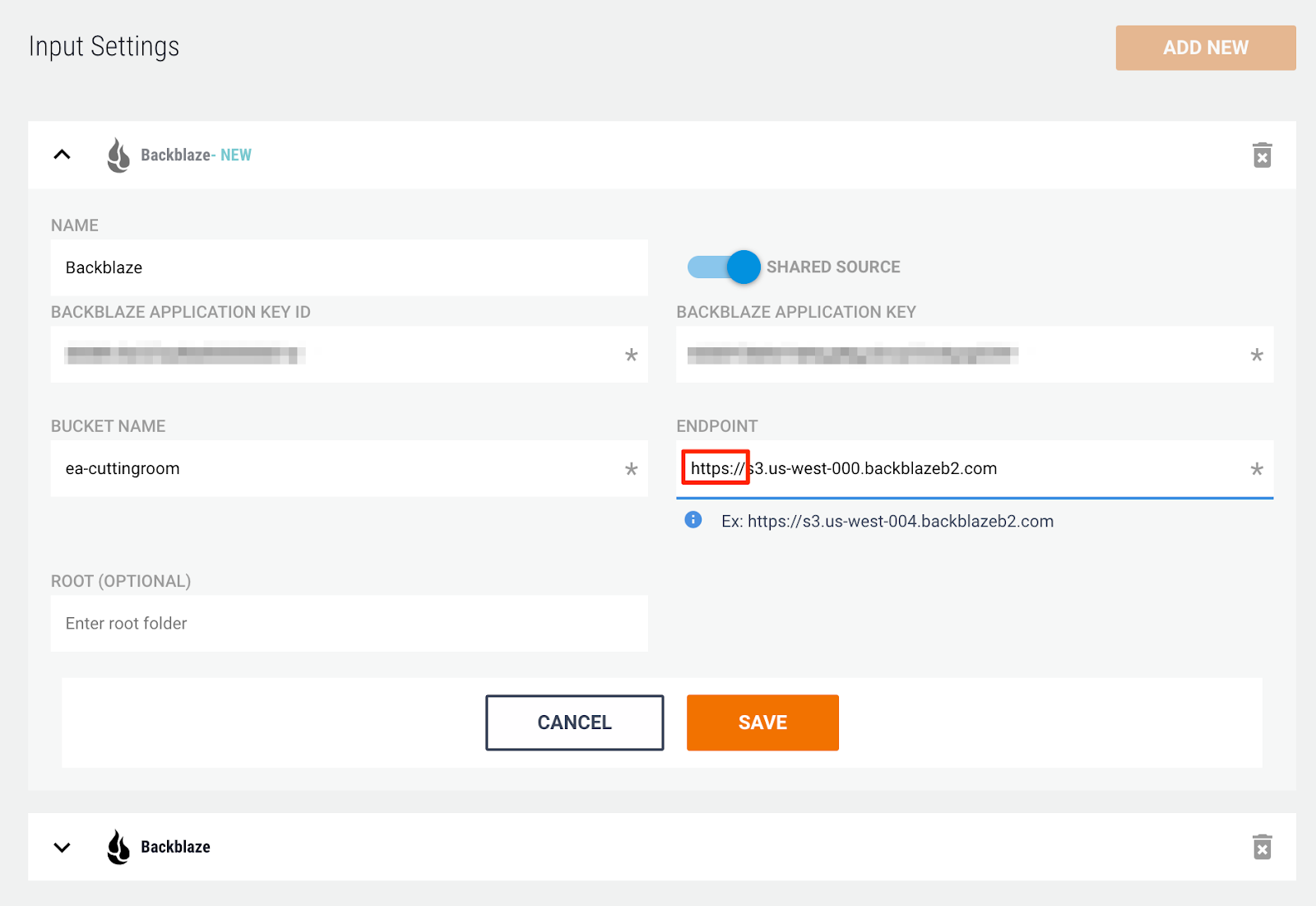This screenshot has height=906, width=1316.
Task: Click the info icon beside endpoint example
Action: click(693, 520)
